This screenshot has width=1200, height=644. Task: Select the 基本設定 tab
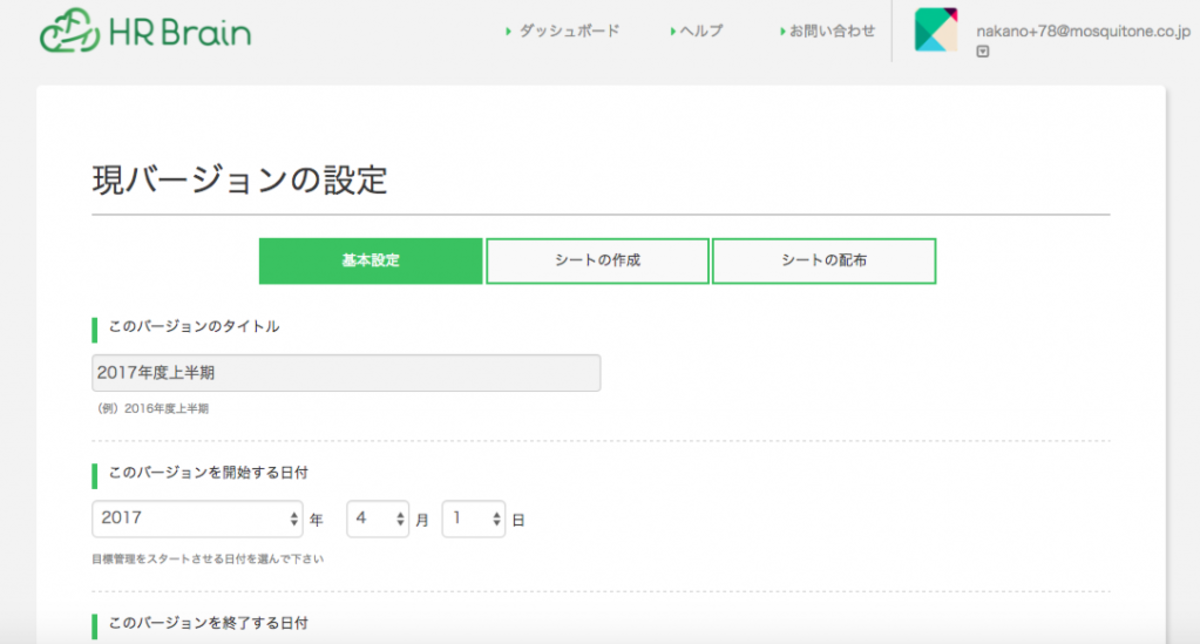click(369, 260)
